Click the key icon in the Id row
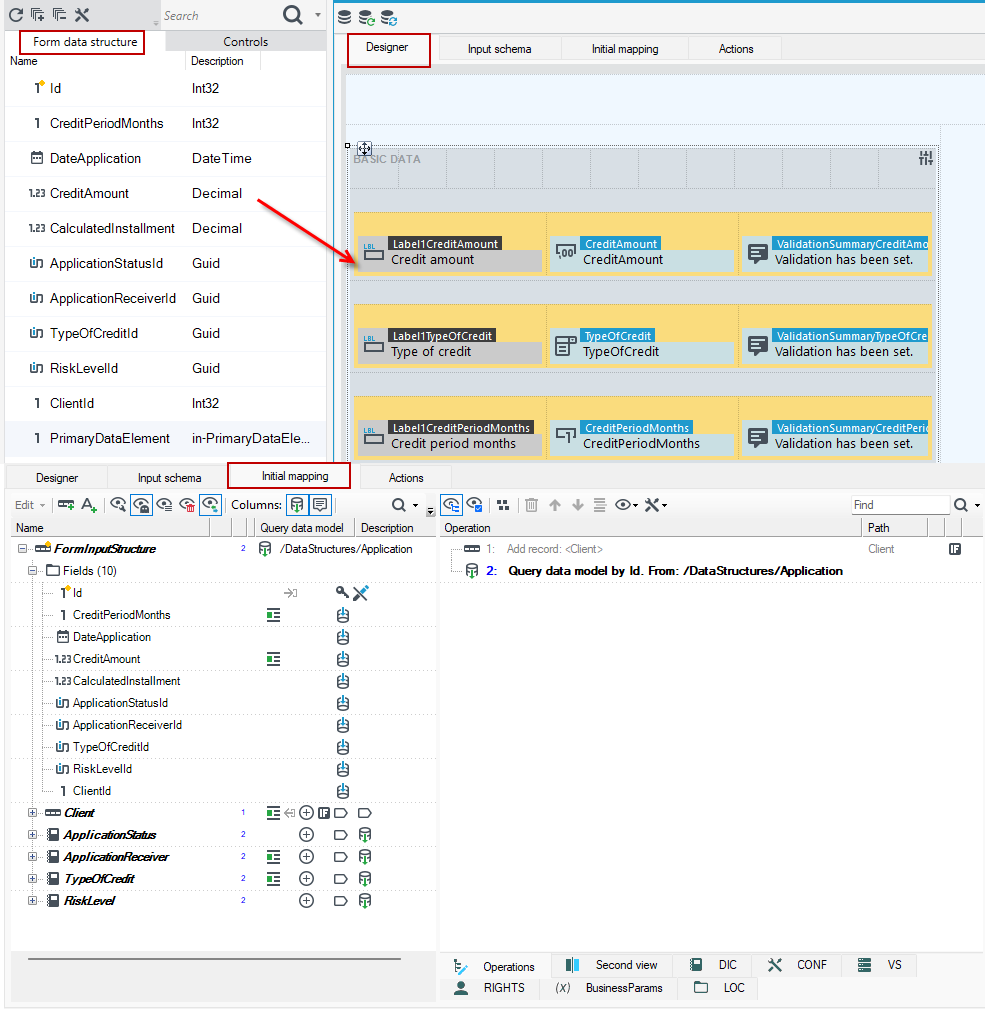The height and width of the screenshot is (1010, 985). point(342,592)
